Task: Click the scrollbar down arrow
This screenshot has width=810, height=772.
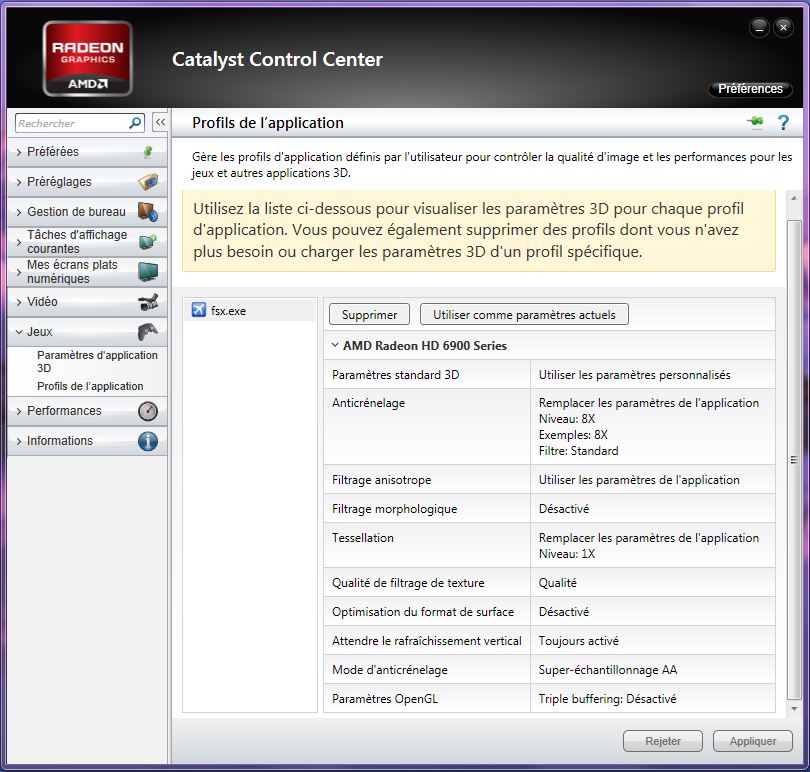Action: [794, 709]
